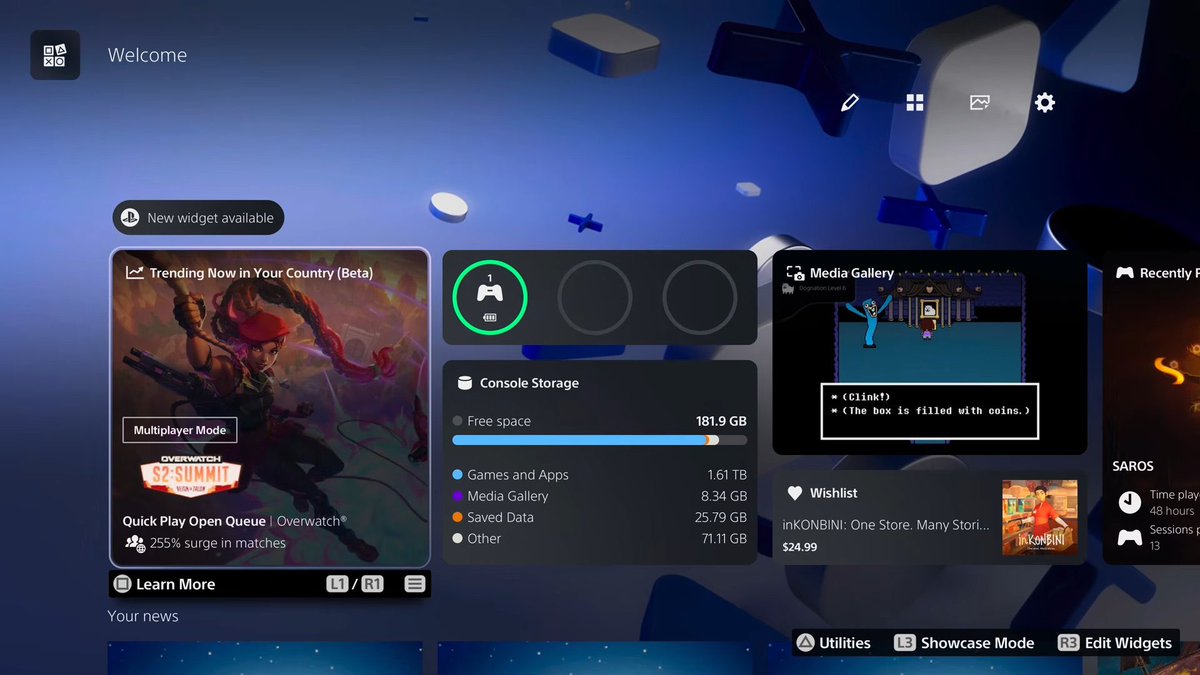The height and width of the screenshot is (675, 1200).
Task: Click the L1 button prompt
Action: 337,584
